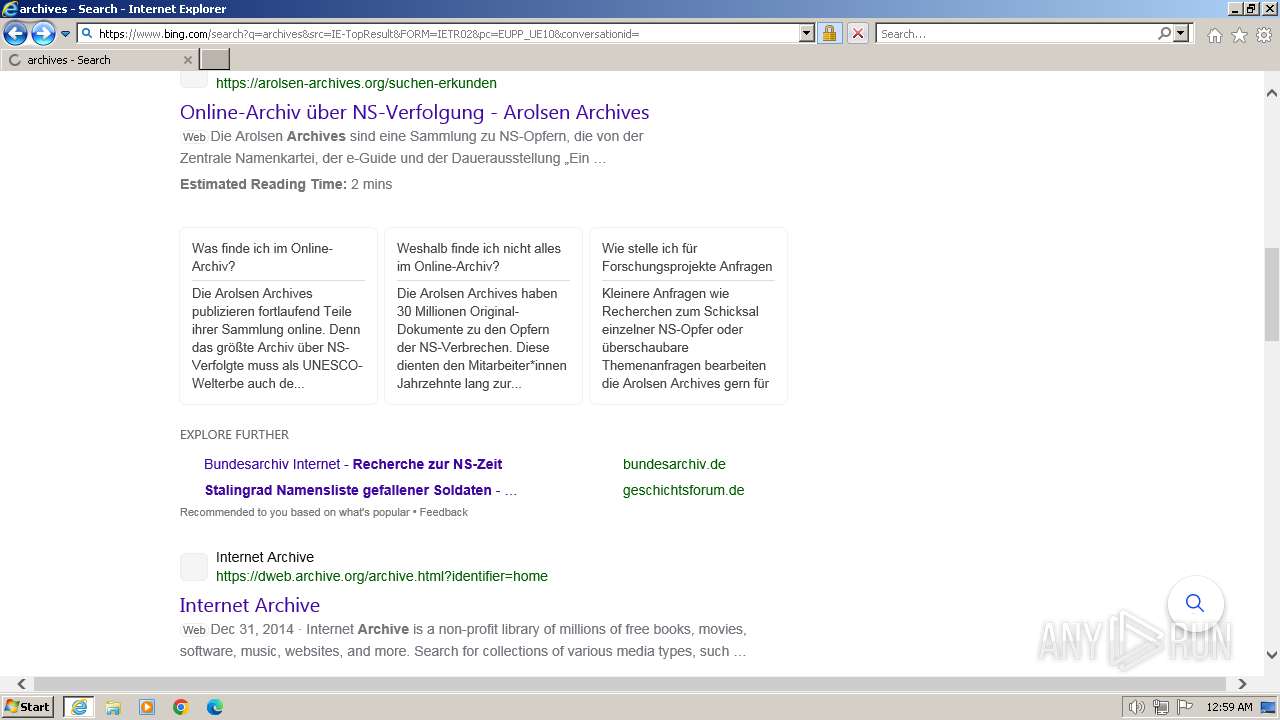Click the volume speaker tray icon
Screen dimensions: 1280x720
pyautogui.click(x=1137, y=707)
